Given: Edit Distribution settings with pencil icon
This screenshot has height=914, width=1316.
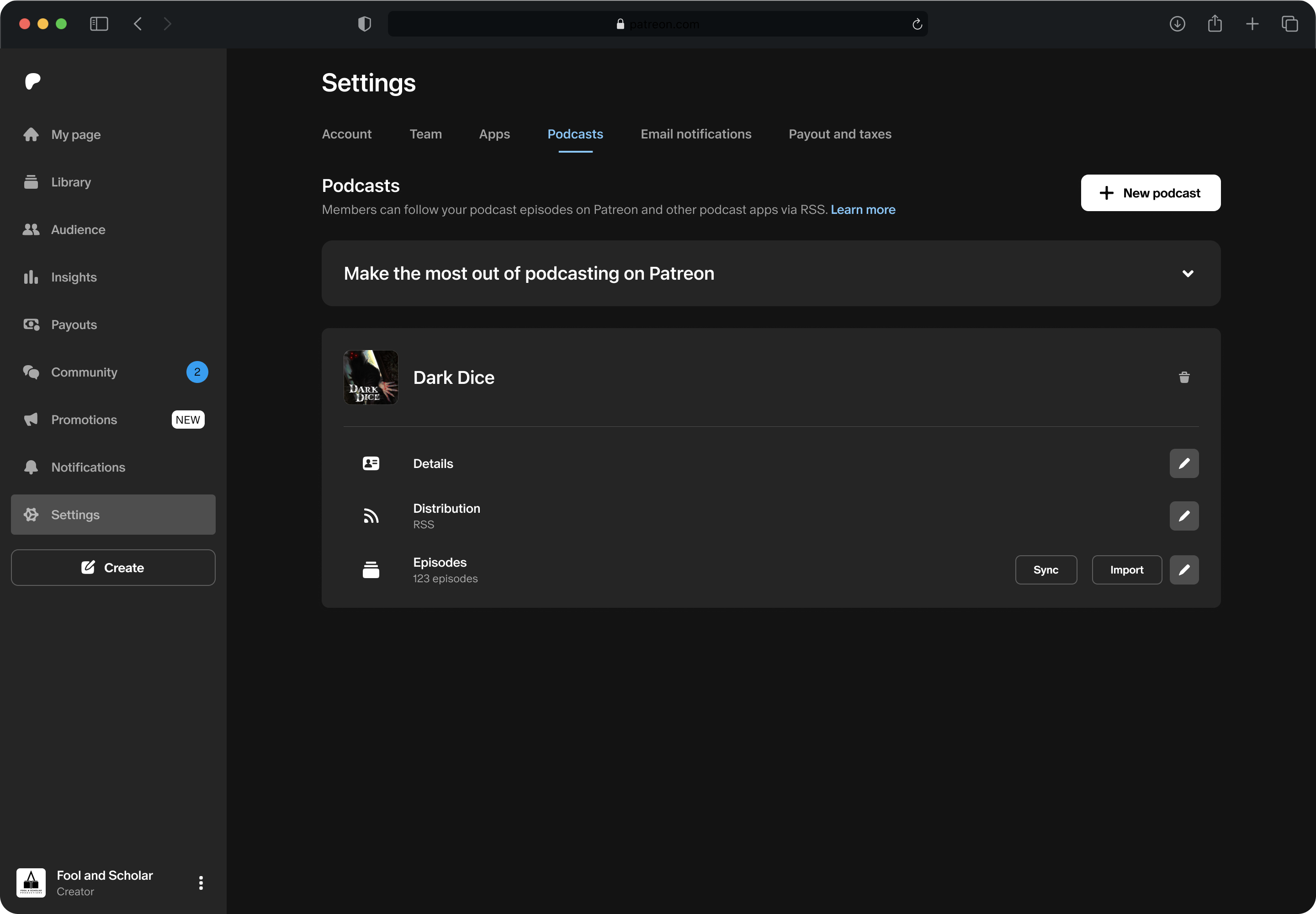Looking at the screenshot, I should pos(1183,516).
